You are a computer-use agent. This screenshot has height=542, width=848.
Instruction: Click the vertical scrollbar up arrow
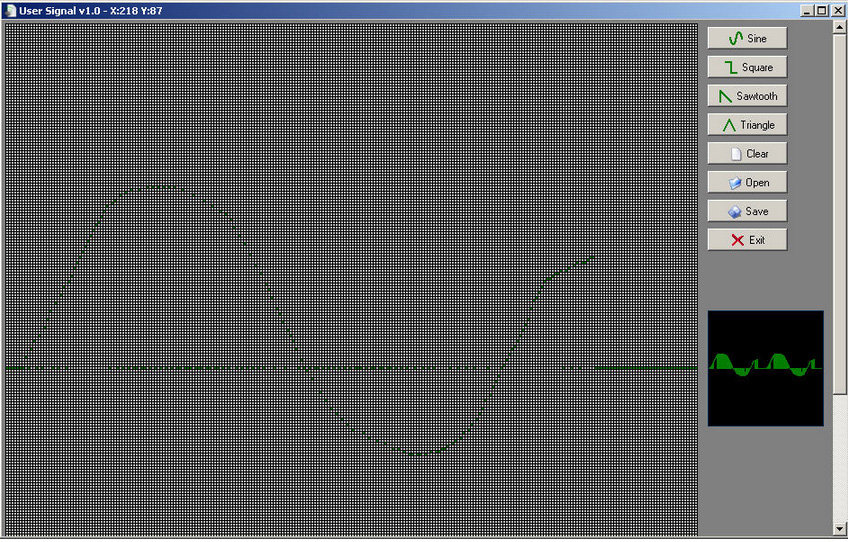pyautogui.click(x=840, y=27)
